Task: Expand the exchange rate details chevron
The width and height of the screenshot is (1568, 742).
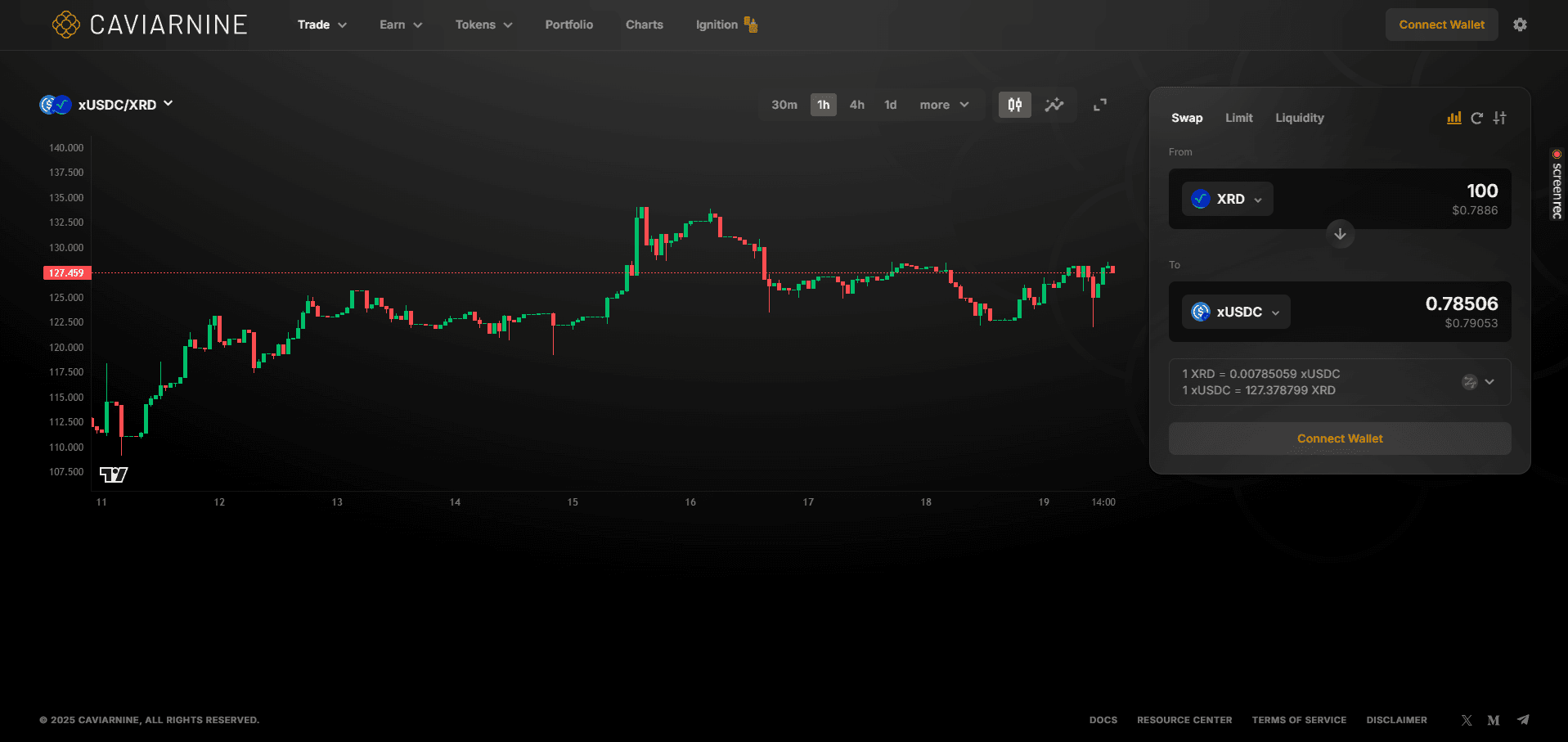Action: (x=1489, y=382)
